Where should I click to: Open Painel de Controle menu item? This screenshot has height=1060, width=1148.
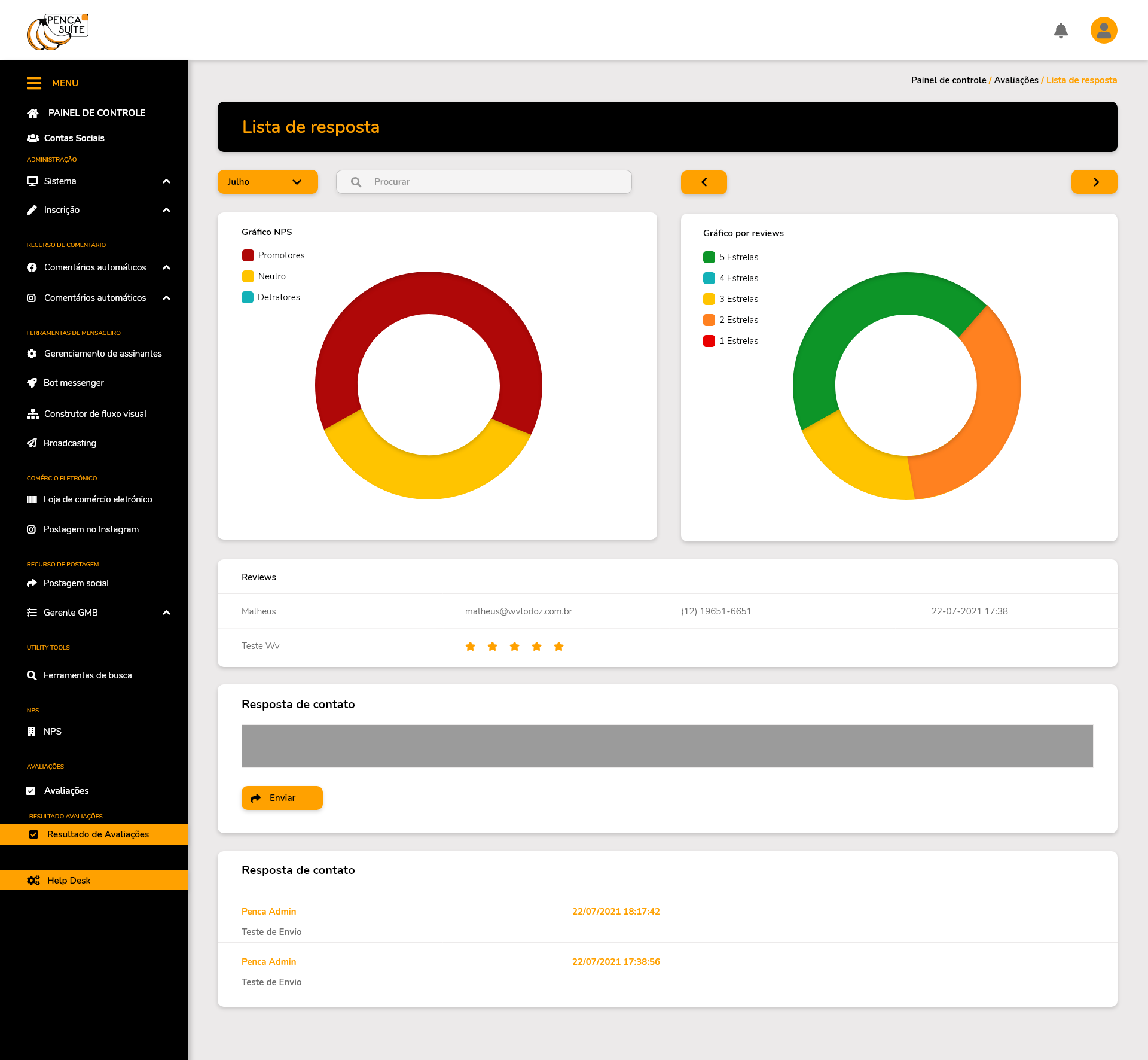96,113
